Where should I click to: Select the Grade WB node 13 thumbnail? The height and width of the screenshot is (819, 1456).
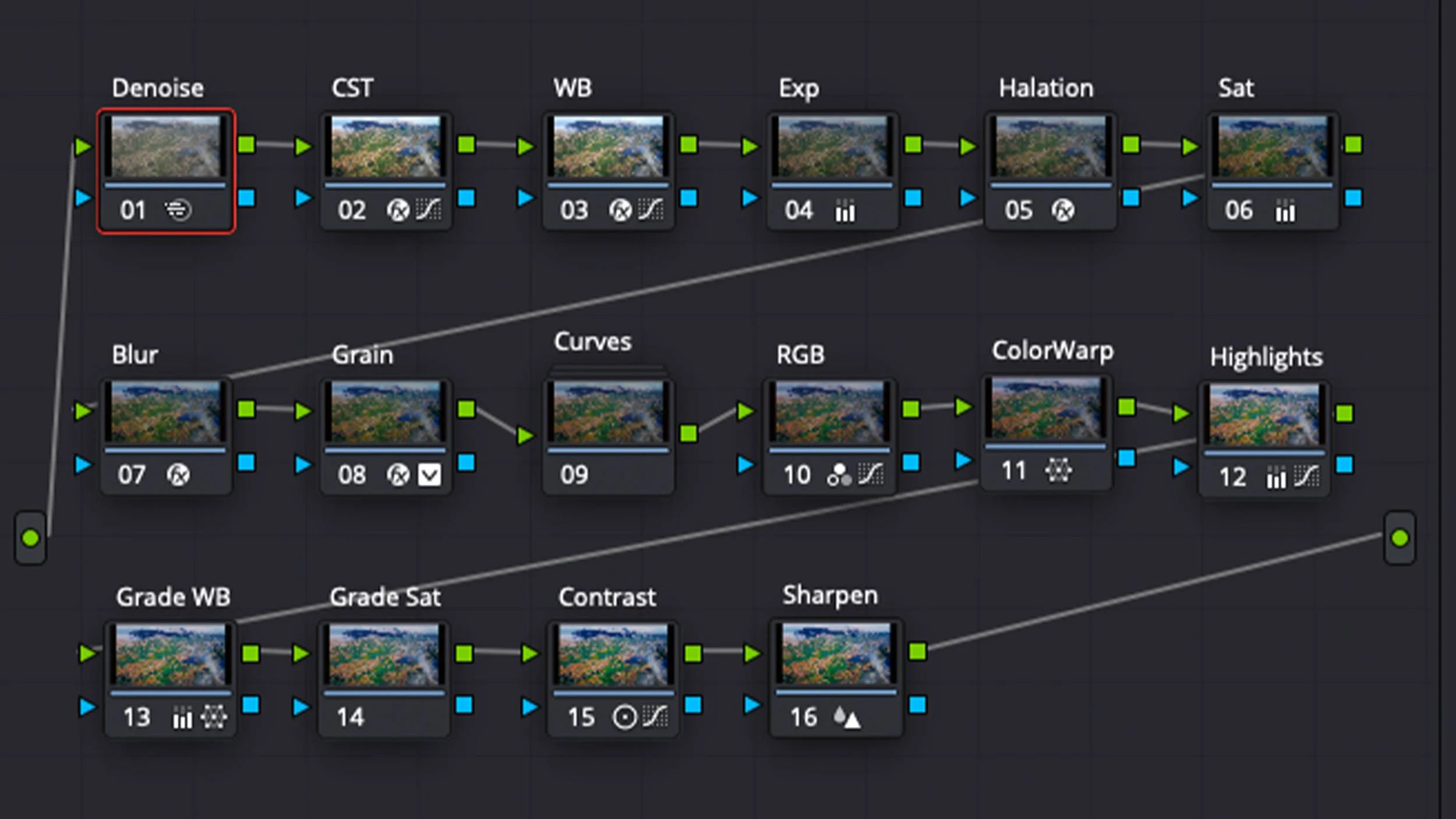(171, 655)
